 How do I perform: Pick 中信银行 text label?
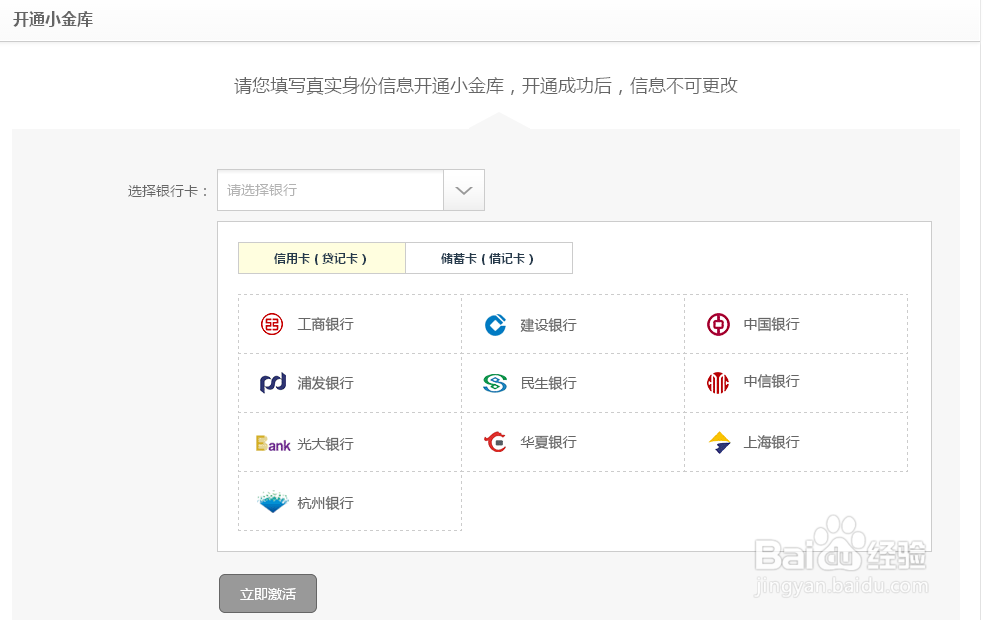771,382
